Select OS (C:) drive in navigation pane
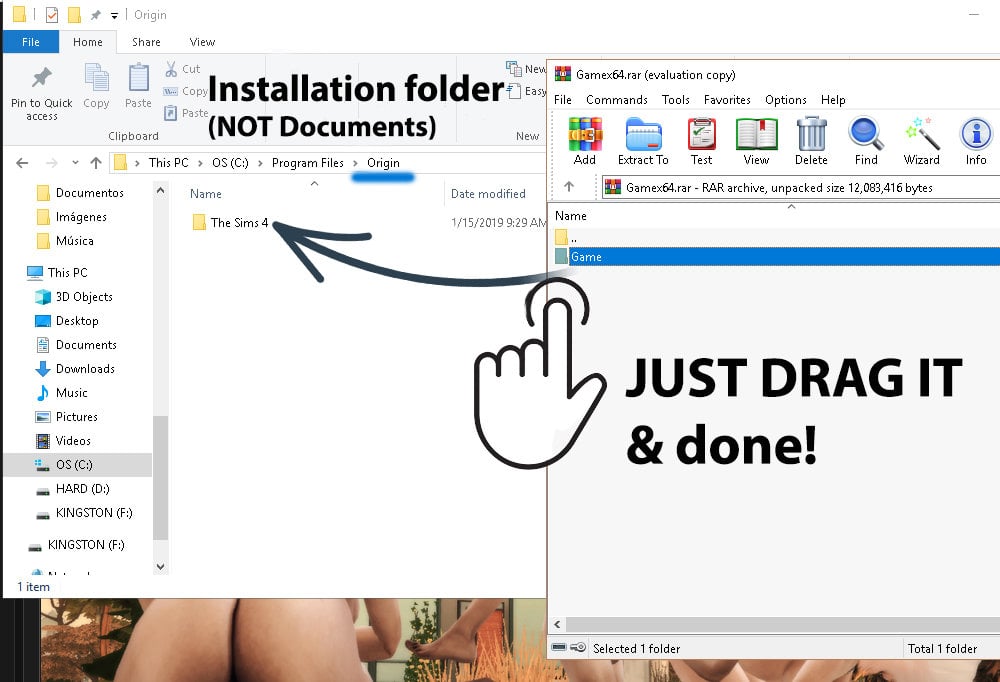 click(74, 464)
